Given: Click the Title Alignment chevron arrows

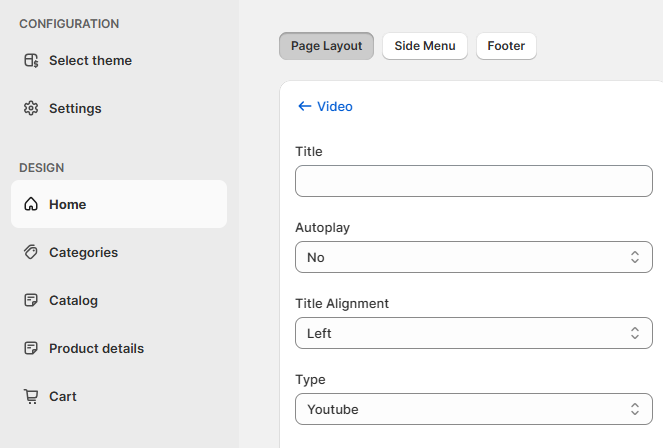Looking at the screenshot, I should pos(635,333).
